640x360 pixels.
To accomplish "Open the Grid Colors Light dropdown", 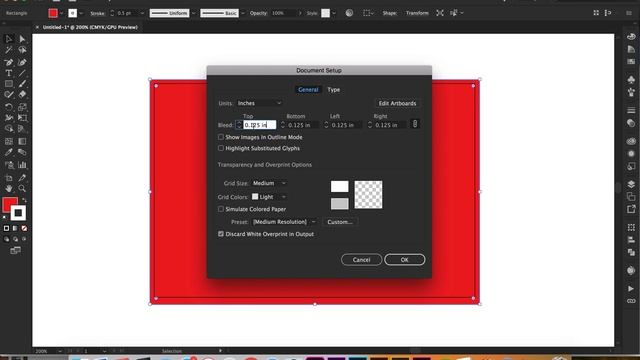I will click(269, 197).
